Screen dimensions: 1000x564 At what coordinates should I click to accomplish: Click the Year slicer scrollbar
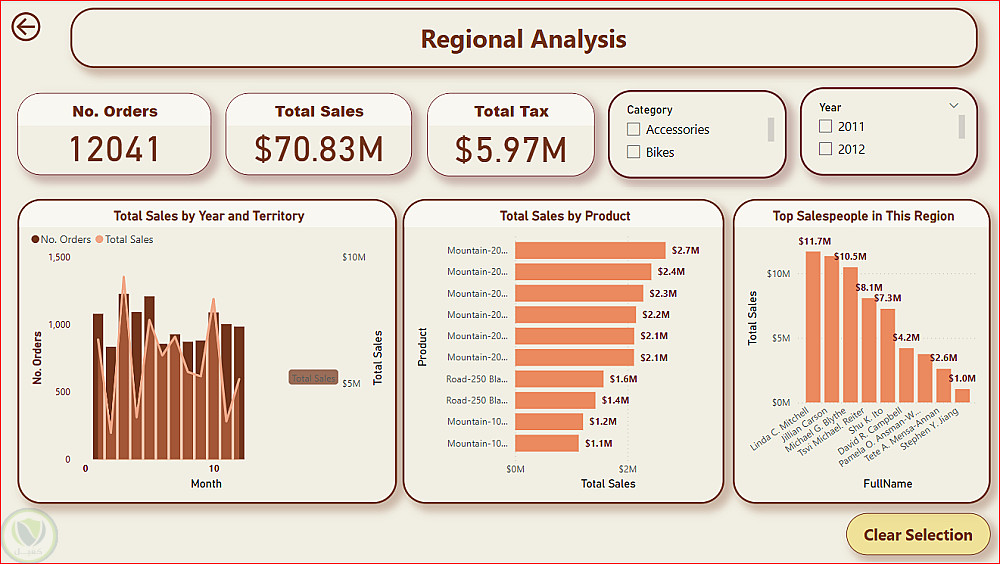click(x=961, y=126)
